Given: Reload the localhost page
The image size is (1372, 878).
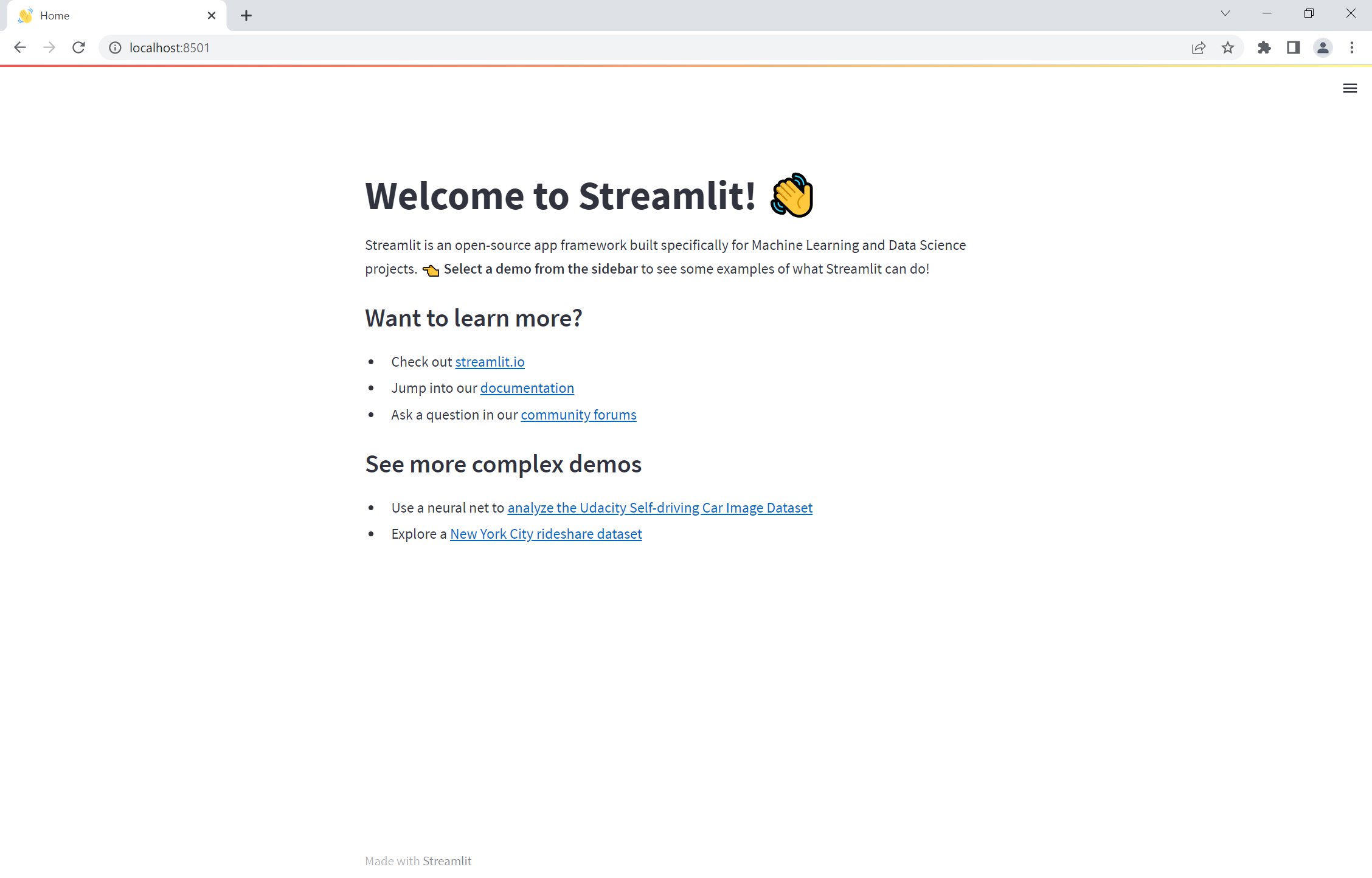Looking at the screenshot, I should 78,47.
